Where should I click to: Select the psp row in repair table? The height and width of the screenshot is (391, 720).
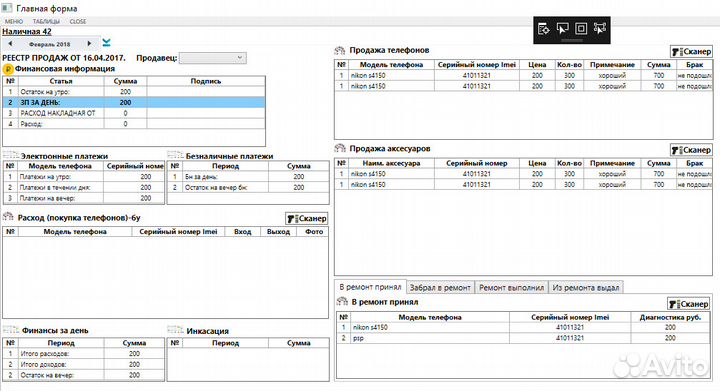pos(523,338)
